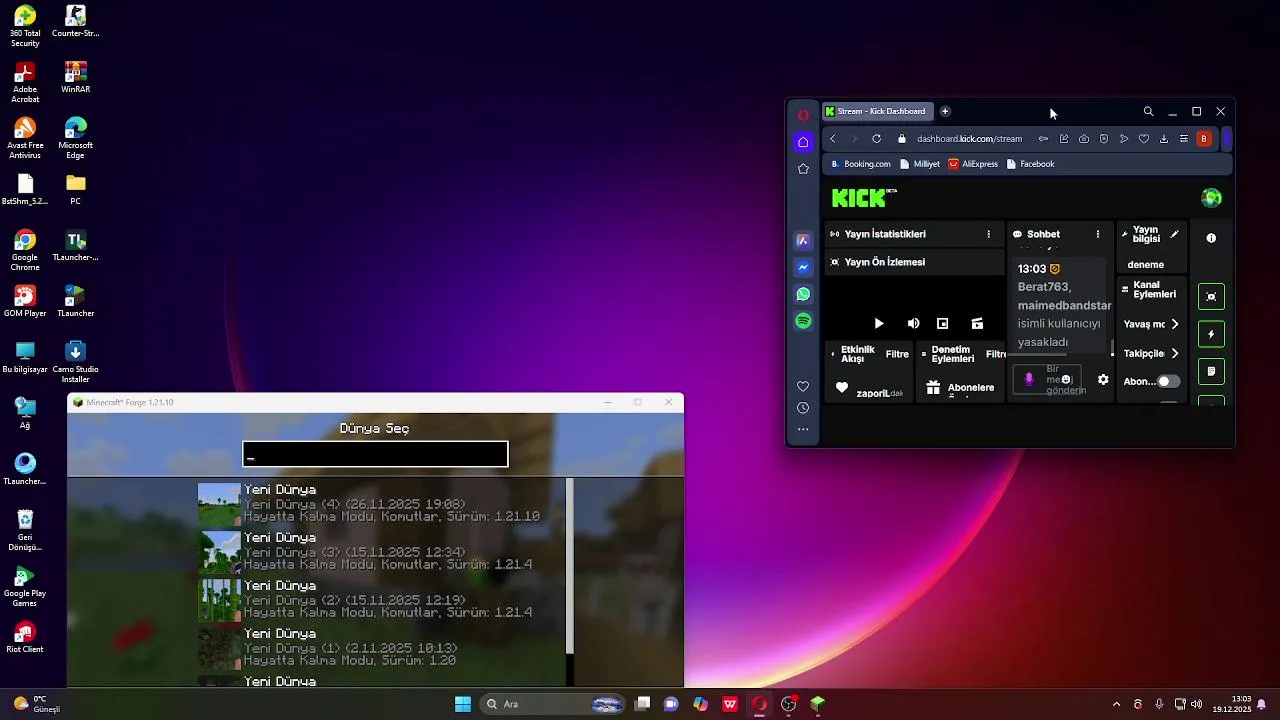
Task: Click the Opera address bar URL
Action: 969,139
